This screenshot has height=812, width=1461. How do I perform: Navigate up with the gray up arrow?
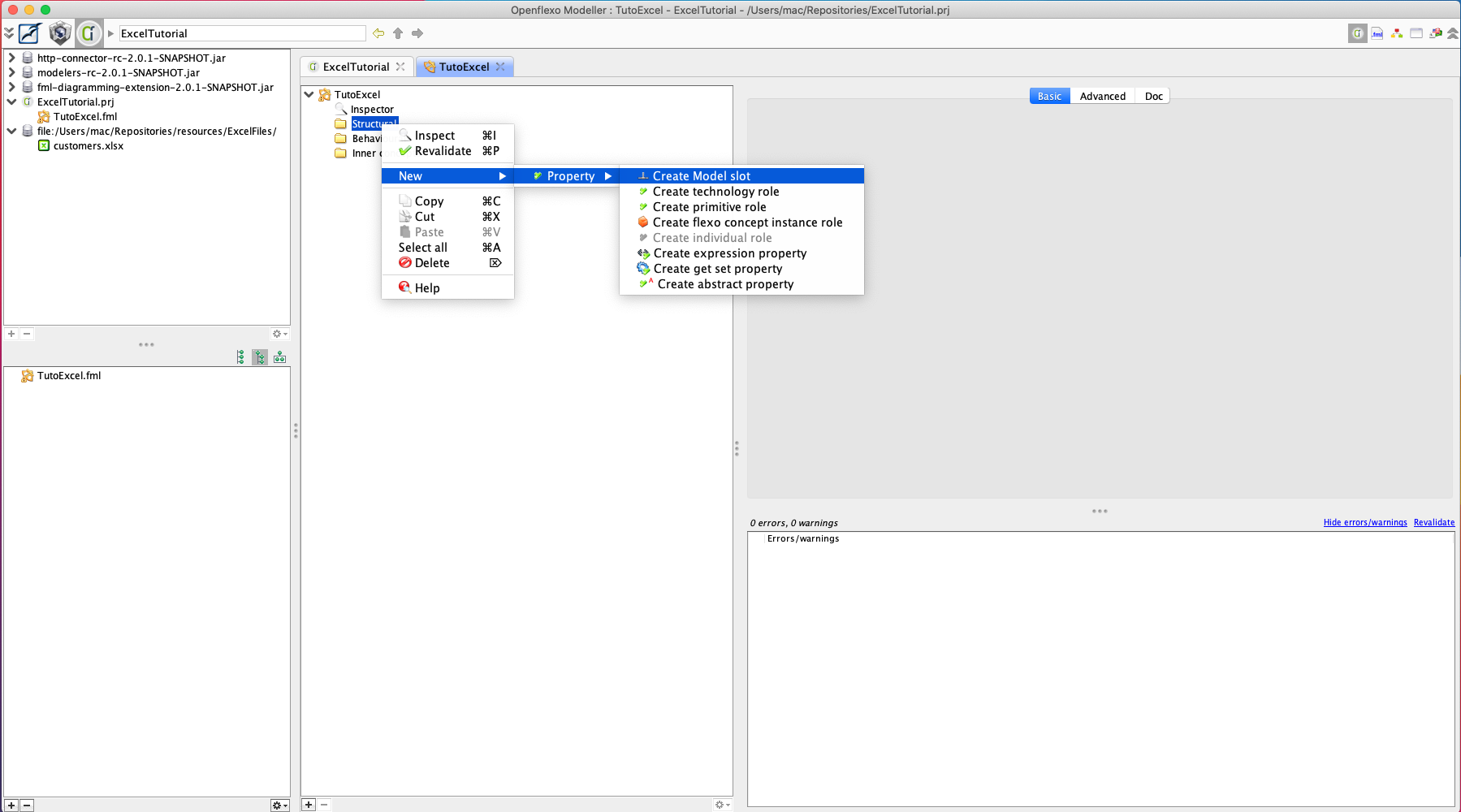click(398, 33)
